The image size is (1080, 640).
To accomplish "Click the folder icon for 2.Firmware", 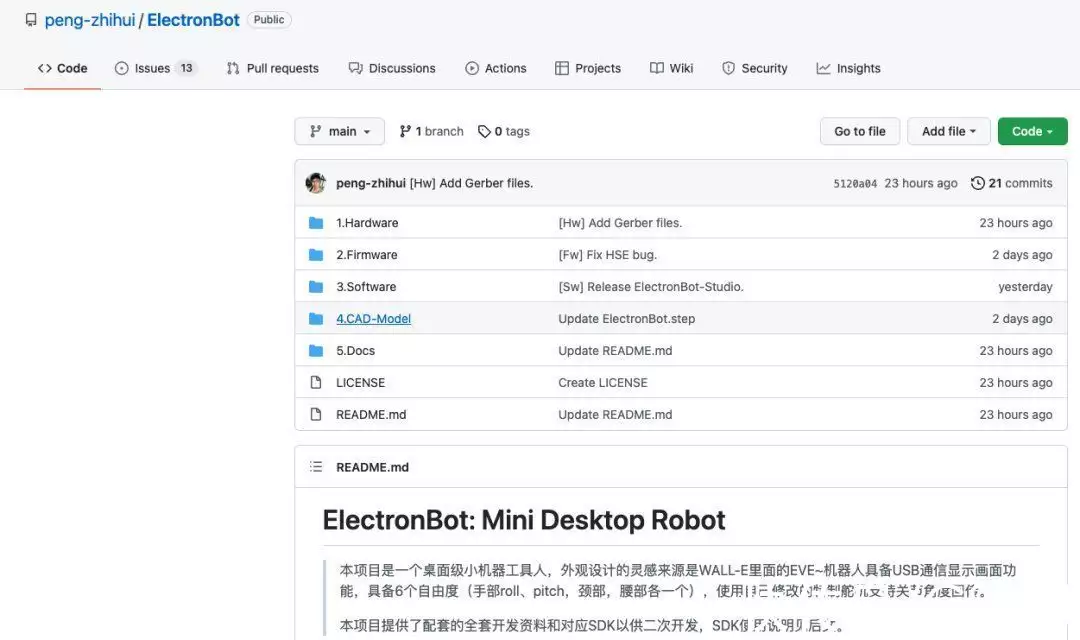I will pyautogui.click(x=316, y=255).
